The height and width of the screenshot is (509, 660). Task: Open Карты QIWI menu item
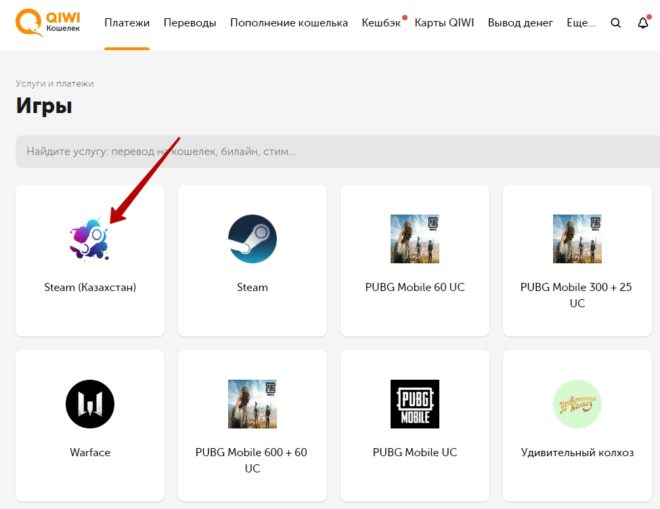click(x=444, y=23)
